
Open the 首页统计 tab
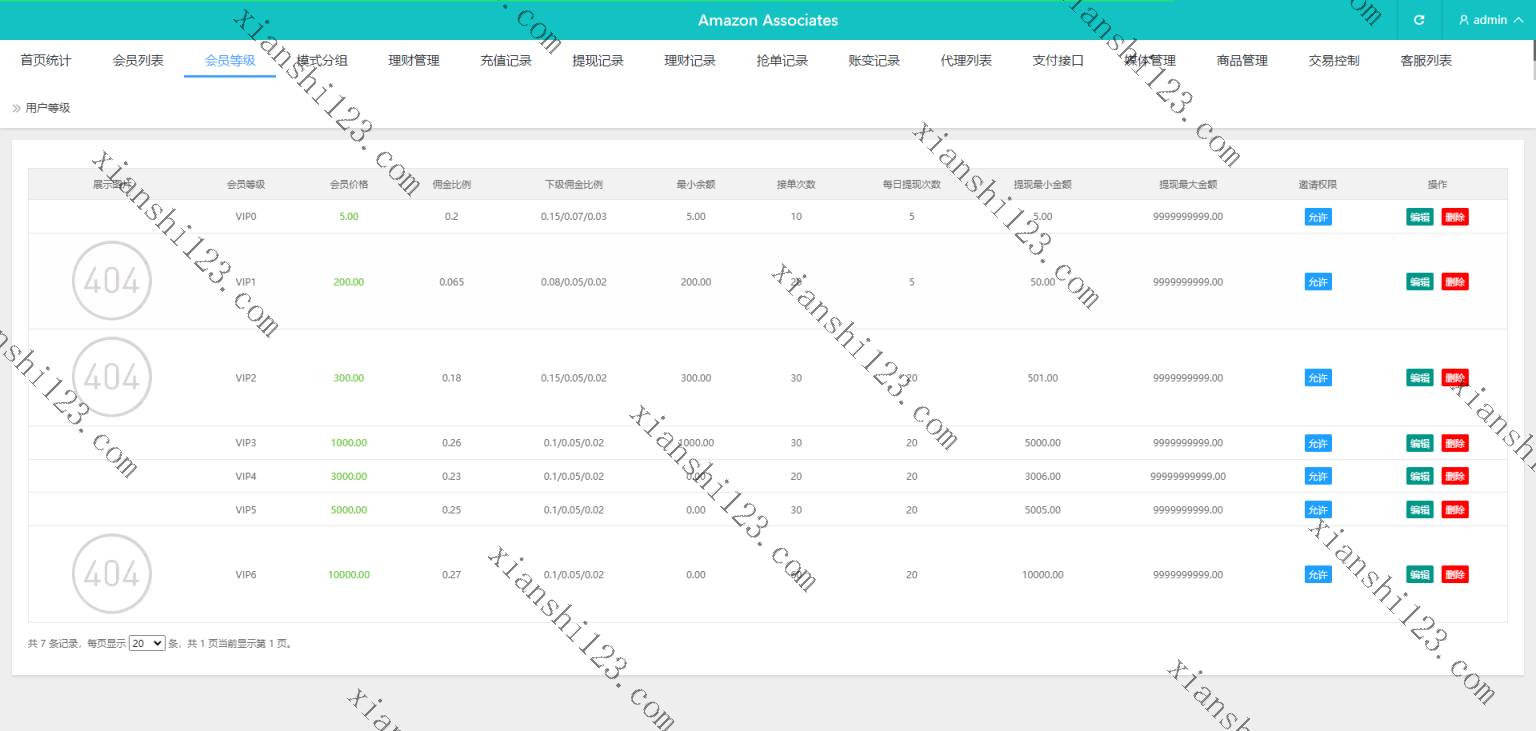pyautogui.click(x=46, y=61)
